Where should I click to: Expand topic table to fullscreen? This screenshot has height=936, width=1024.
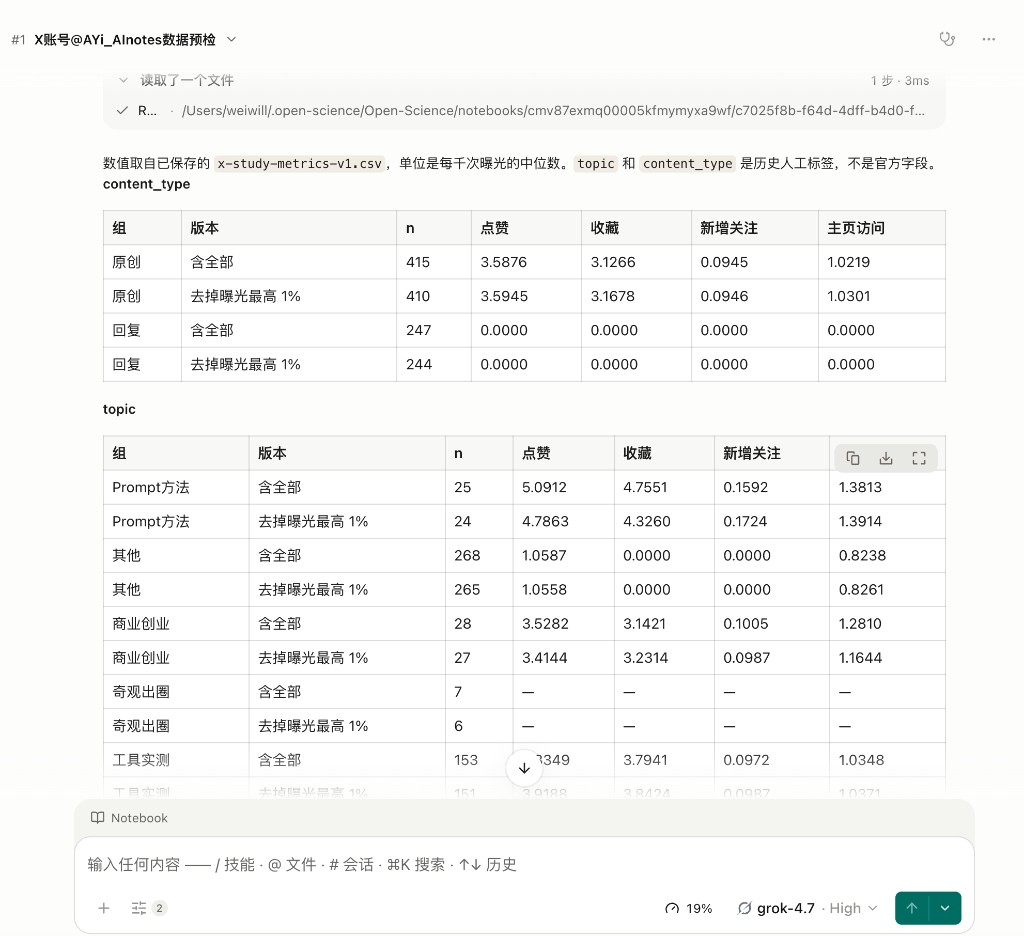click(x=919, y=458)
